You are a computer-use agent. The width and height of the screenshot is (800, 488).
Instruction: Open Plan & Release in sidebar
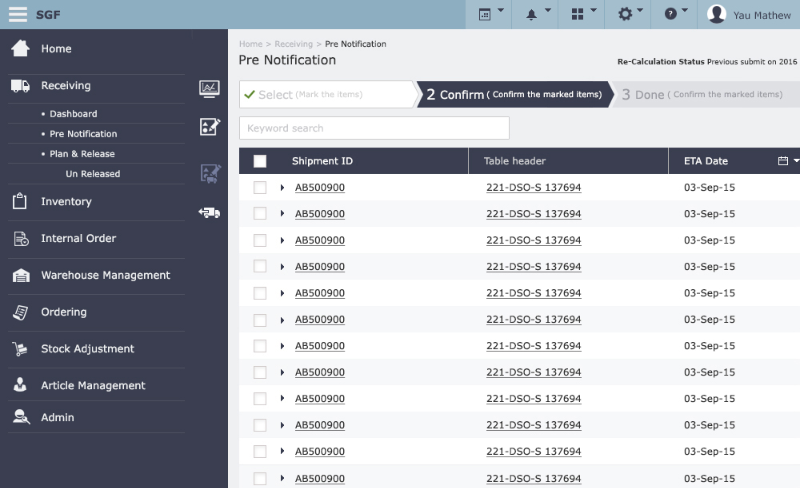[x=82, y=154]
